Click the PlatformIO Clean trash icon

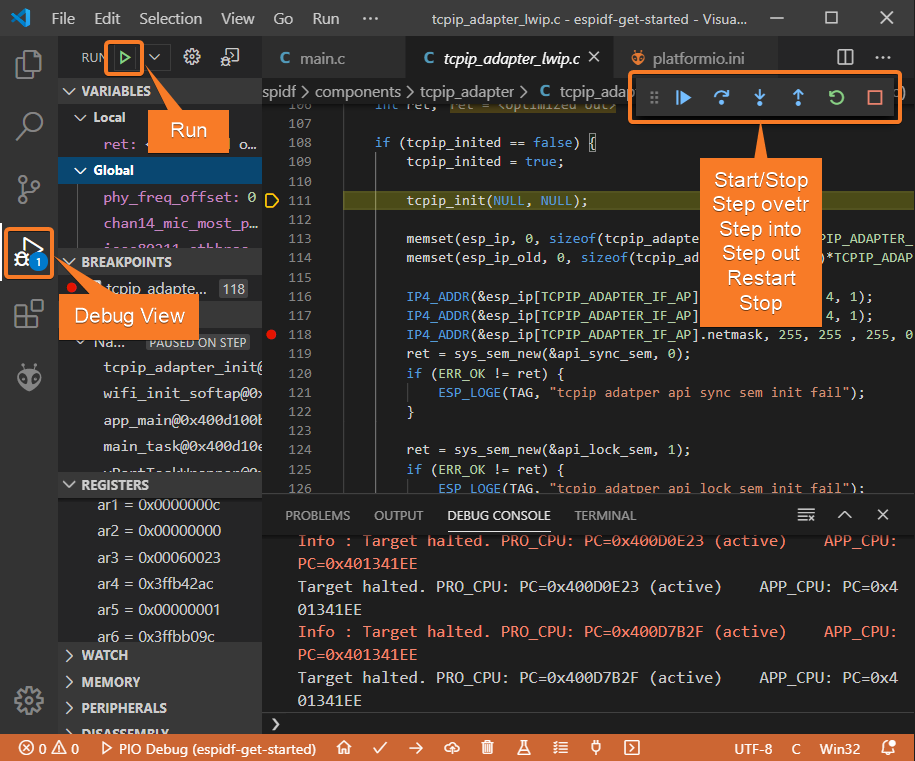click(x=487, y=748)
